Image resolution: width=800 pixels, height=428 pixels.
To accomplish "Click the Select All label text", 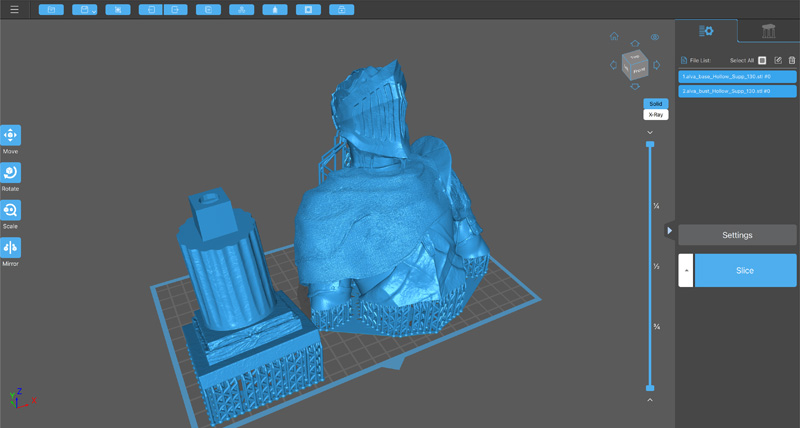I will click(742, 60).
